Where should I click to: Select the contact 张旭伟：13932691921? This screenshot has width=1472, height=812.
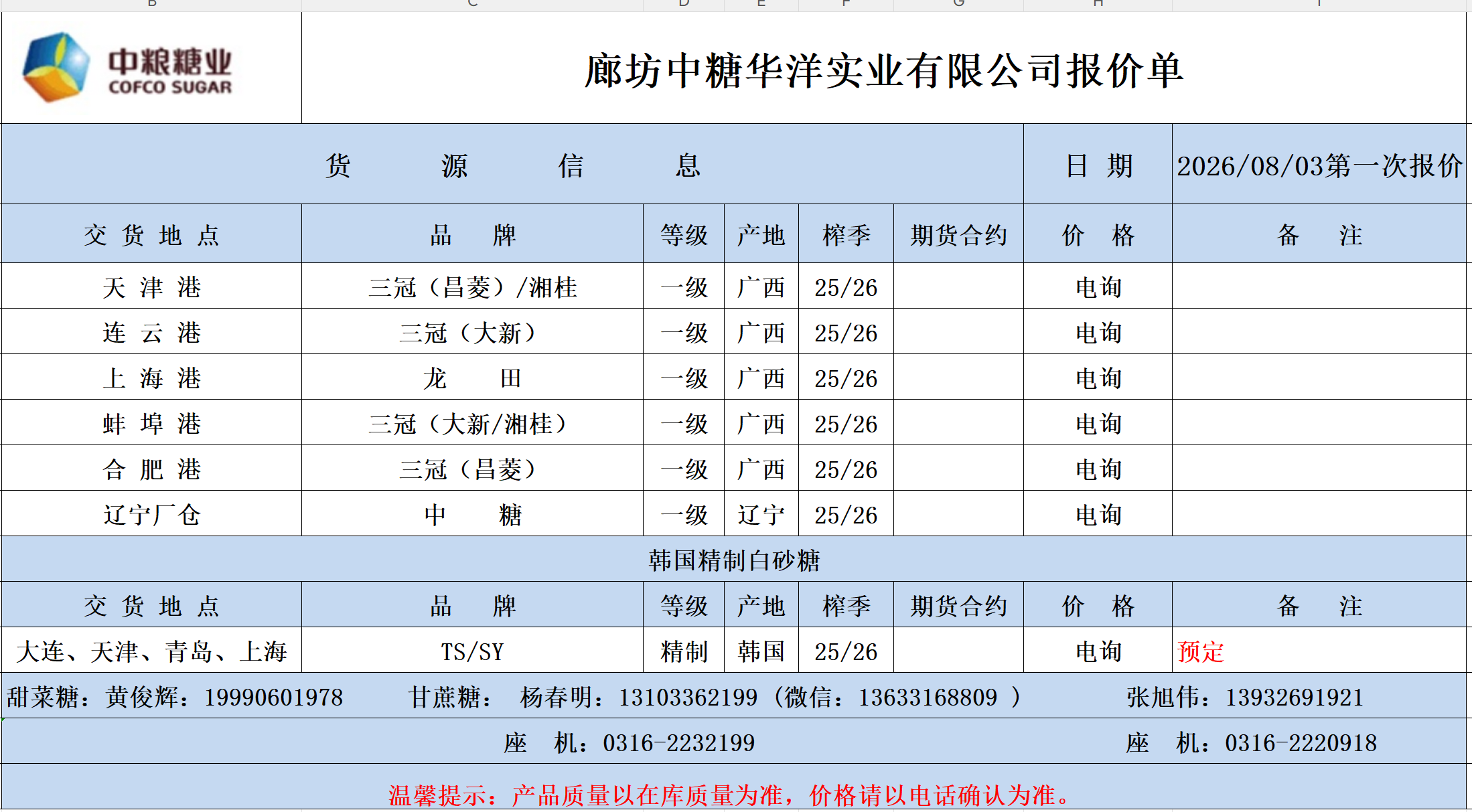pos(1245,697)
